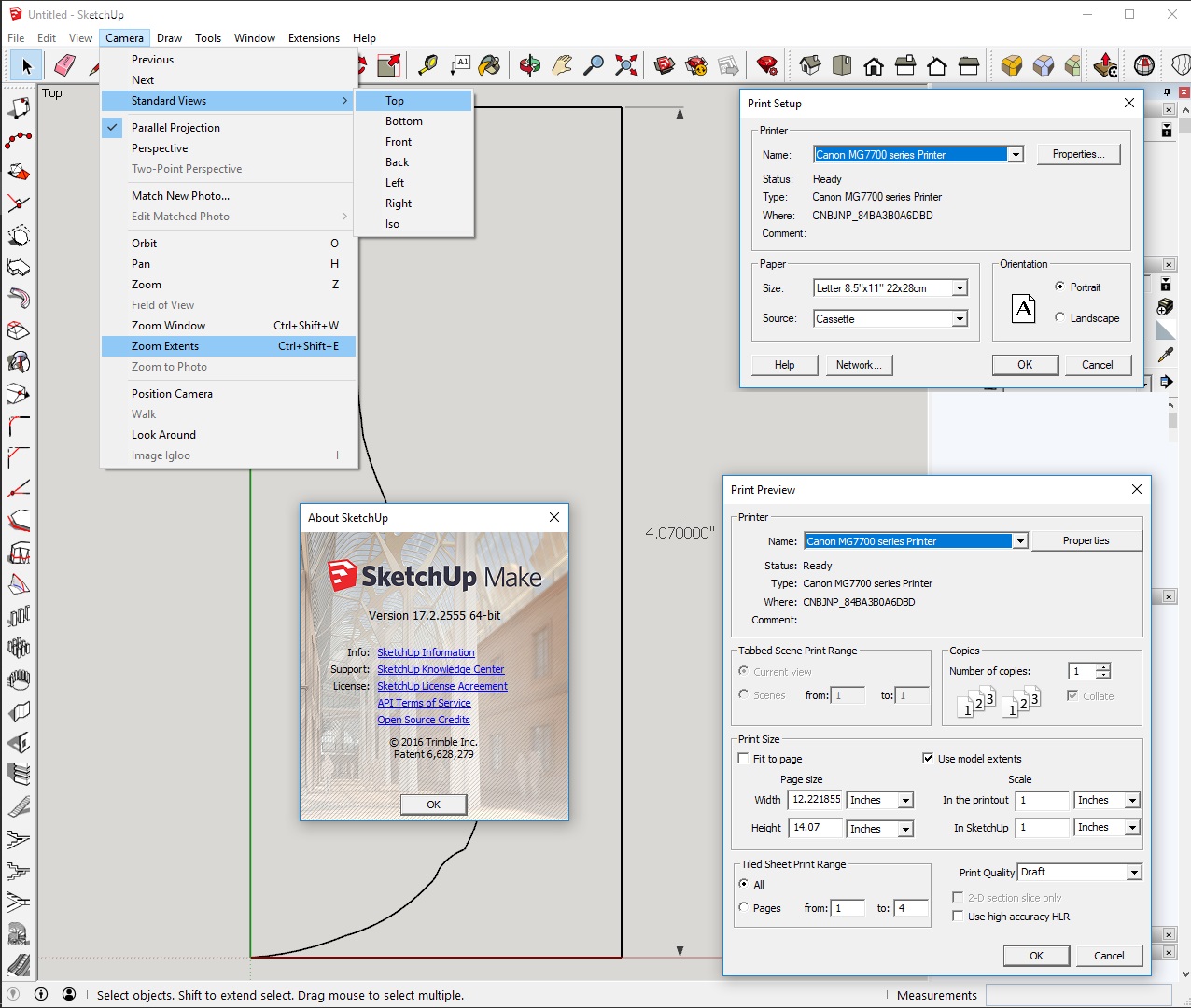Open Height units dropdown
The height and width of the screenshot is (1008, 1191).
(905, 829)
